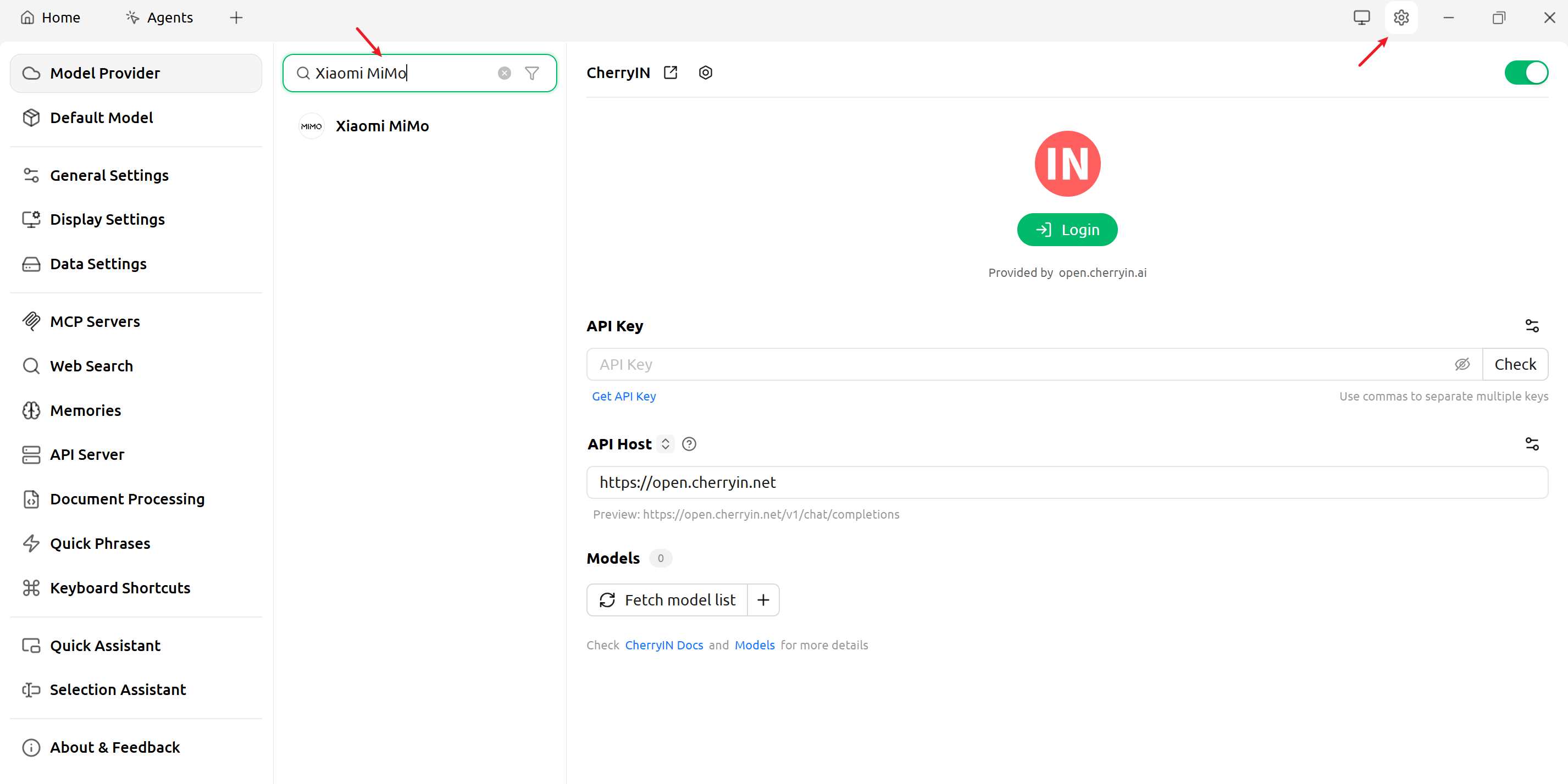Image resolution: width=1568 pixels, height=784 pixels.
Task: Open CherryIN provider settings hexagon icon
Action: [x=706, y=73]
